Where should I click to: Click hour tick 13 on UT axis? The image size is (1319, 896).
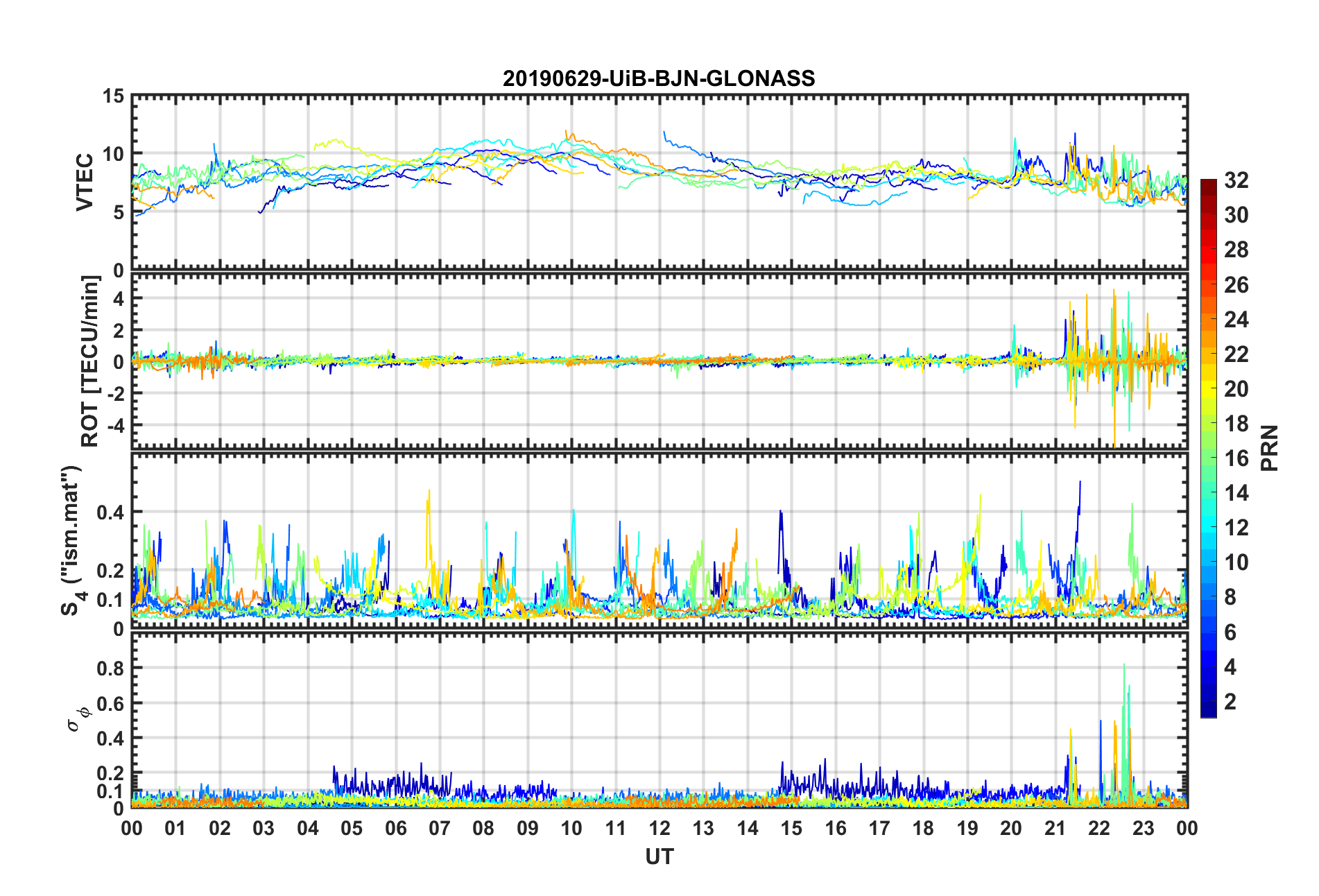703,828
